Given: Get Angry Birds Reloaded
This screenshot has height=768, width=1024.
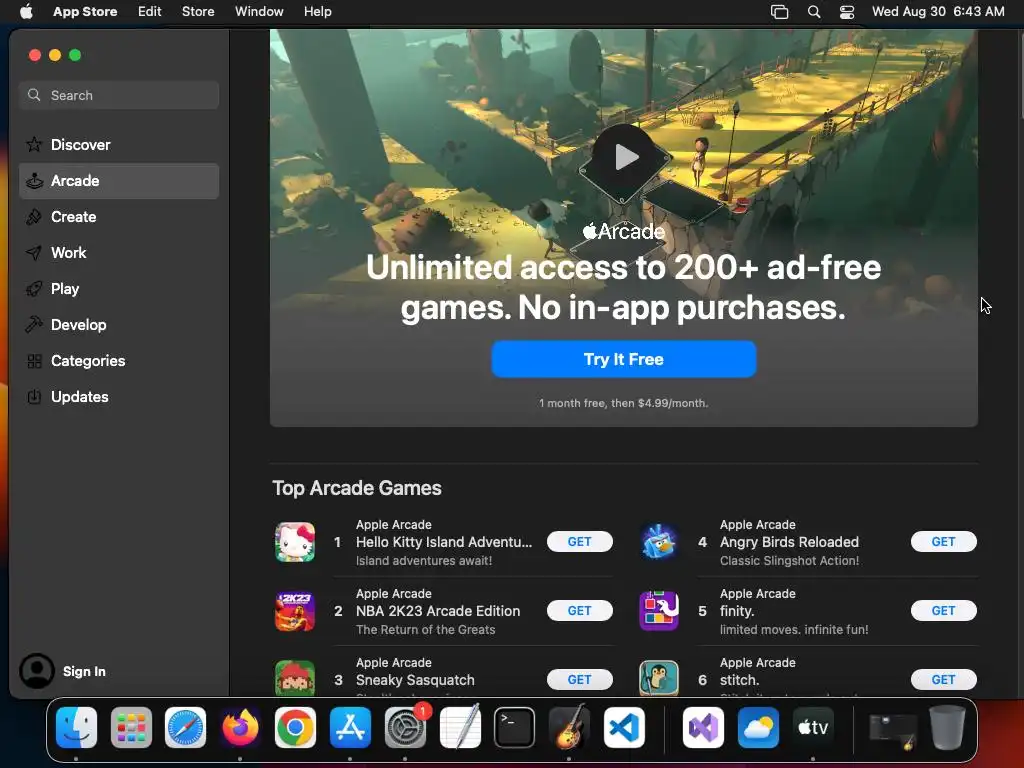Looking at the screenshot, I should (x=943, y=541).
